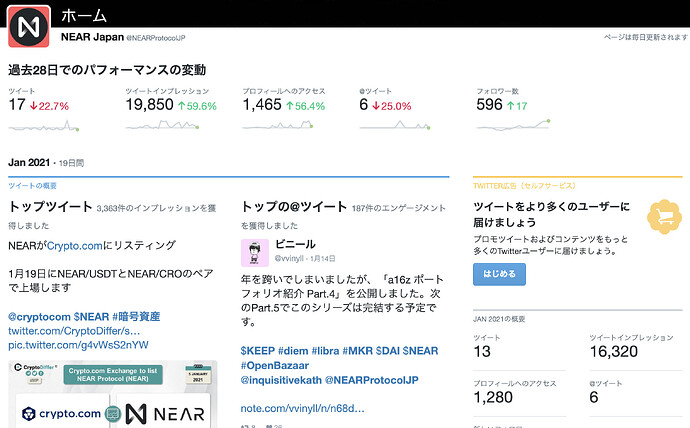Click the @NEARProtocolJP handle beside NEAR Japan
690x428 pixels.
(156, 38)
